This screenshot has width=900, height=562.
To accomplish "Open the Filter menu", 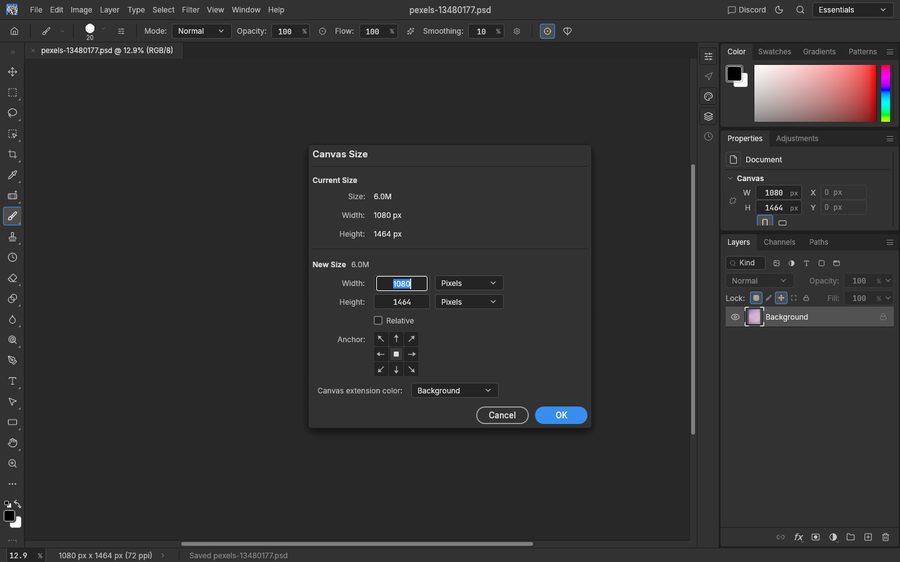I will click(191, 10).
